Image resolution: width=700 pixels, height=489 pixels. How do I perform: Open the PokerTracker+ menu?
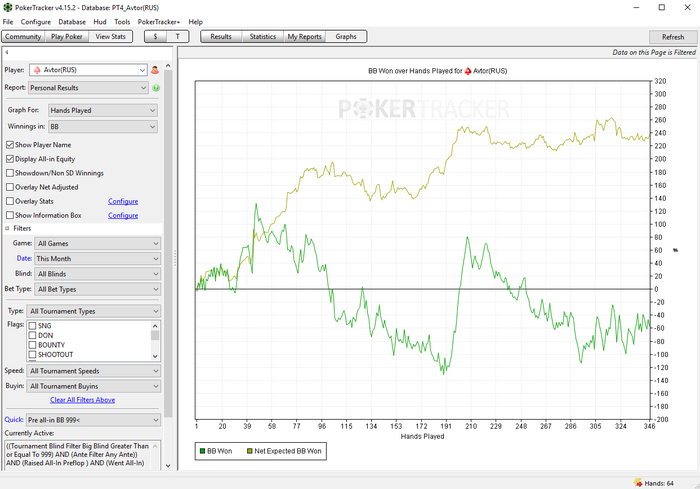click(x=158, y=22)
